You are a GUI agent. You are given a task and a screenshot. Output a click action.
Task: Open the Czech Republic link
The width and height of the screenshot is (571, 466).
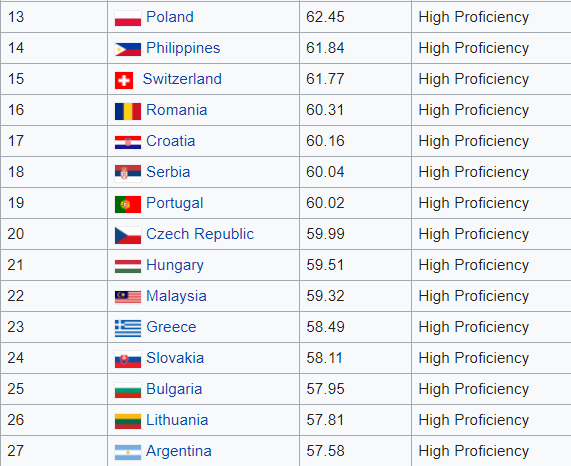200,234
